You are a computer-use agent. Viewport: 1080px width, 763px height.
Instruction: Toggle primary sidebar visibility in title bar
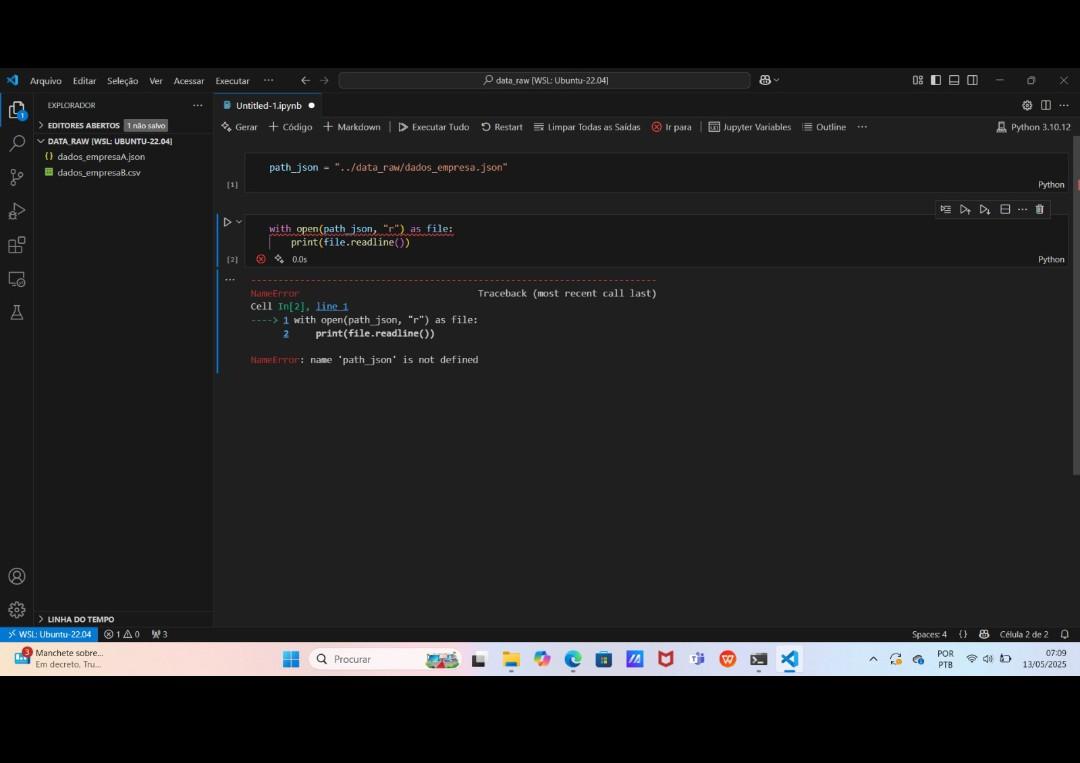coord(935,81)
